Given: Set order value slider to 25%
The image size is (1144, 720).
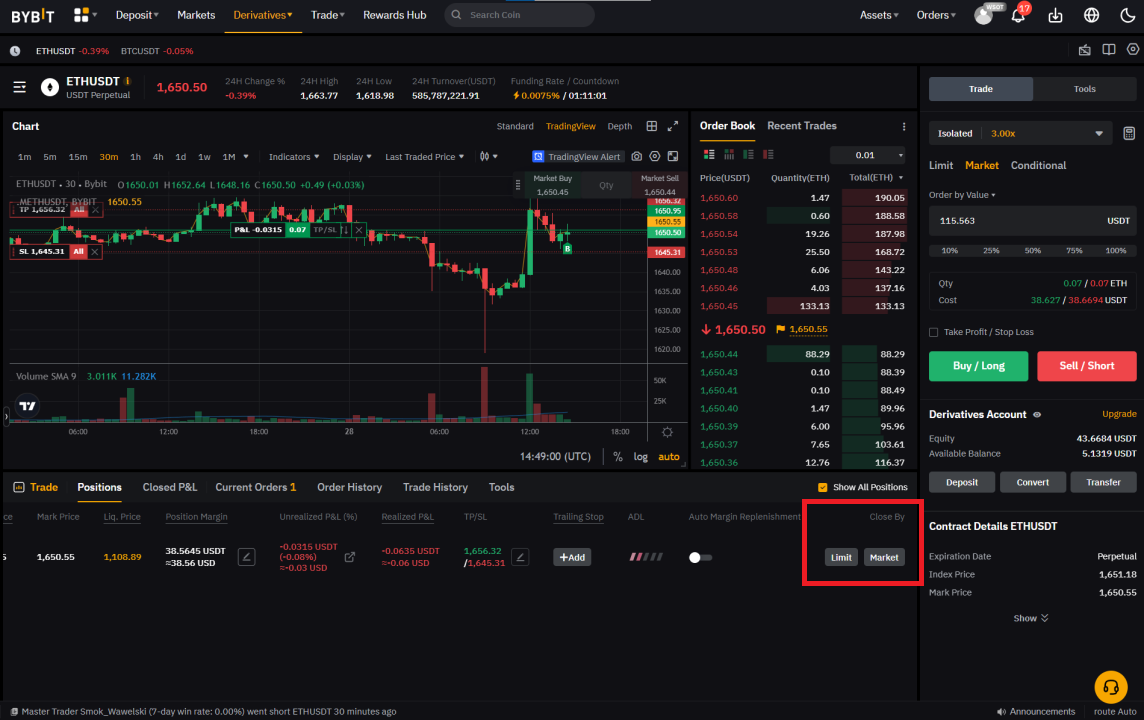Looking at the screenshot, I should [x=991, y=251].
